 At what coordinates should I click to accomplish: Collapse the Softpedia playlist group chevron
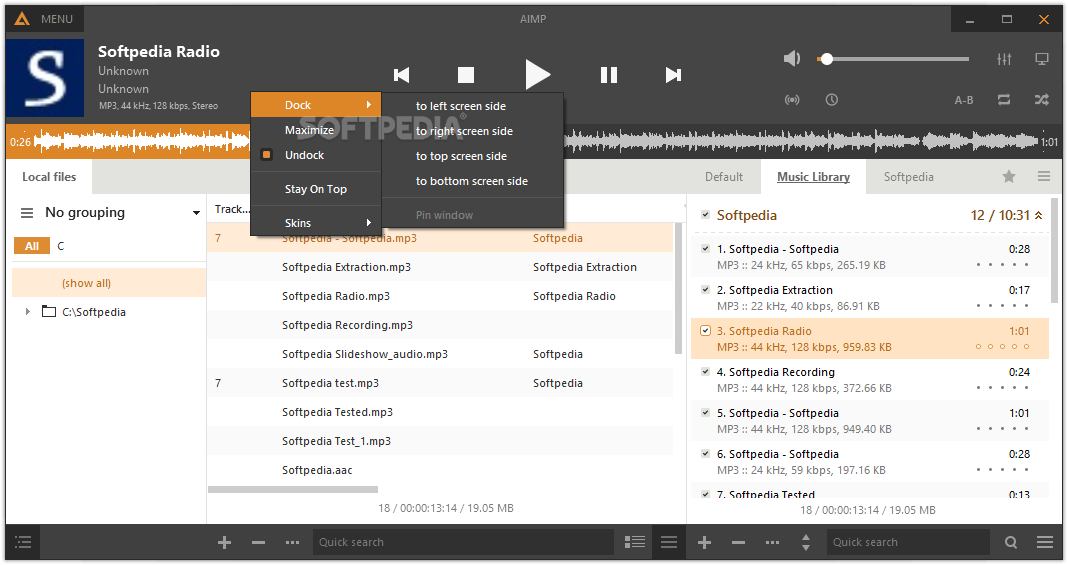coord(1039,215)
